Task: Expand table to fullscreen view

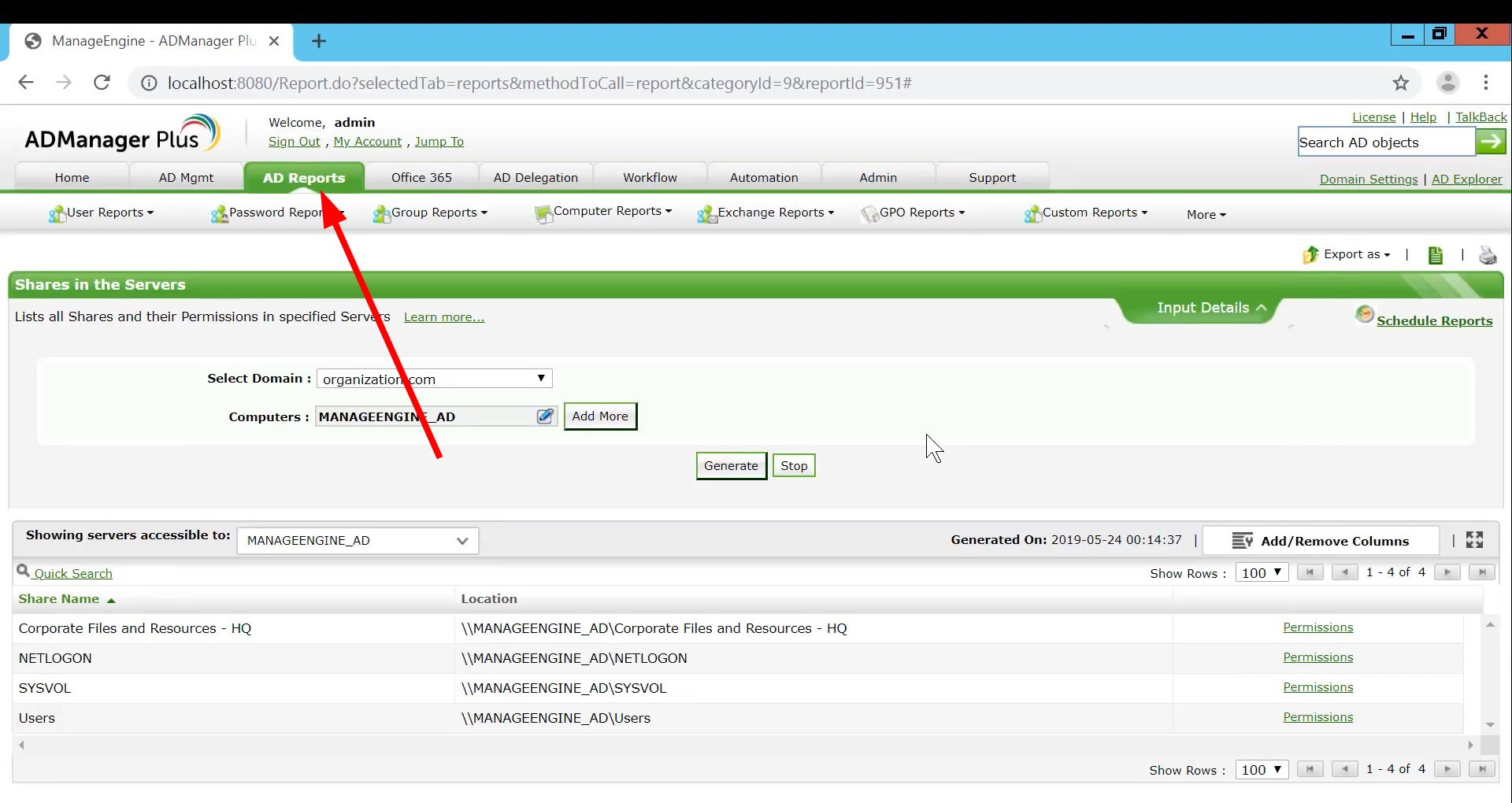Action: 1477,540
